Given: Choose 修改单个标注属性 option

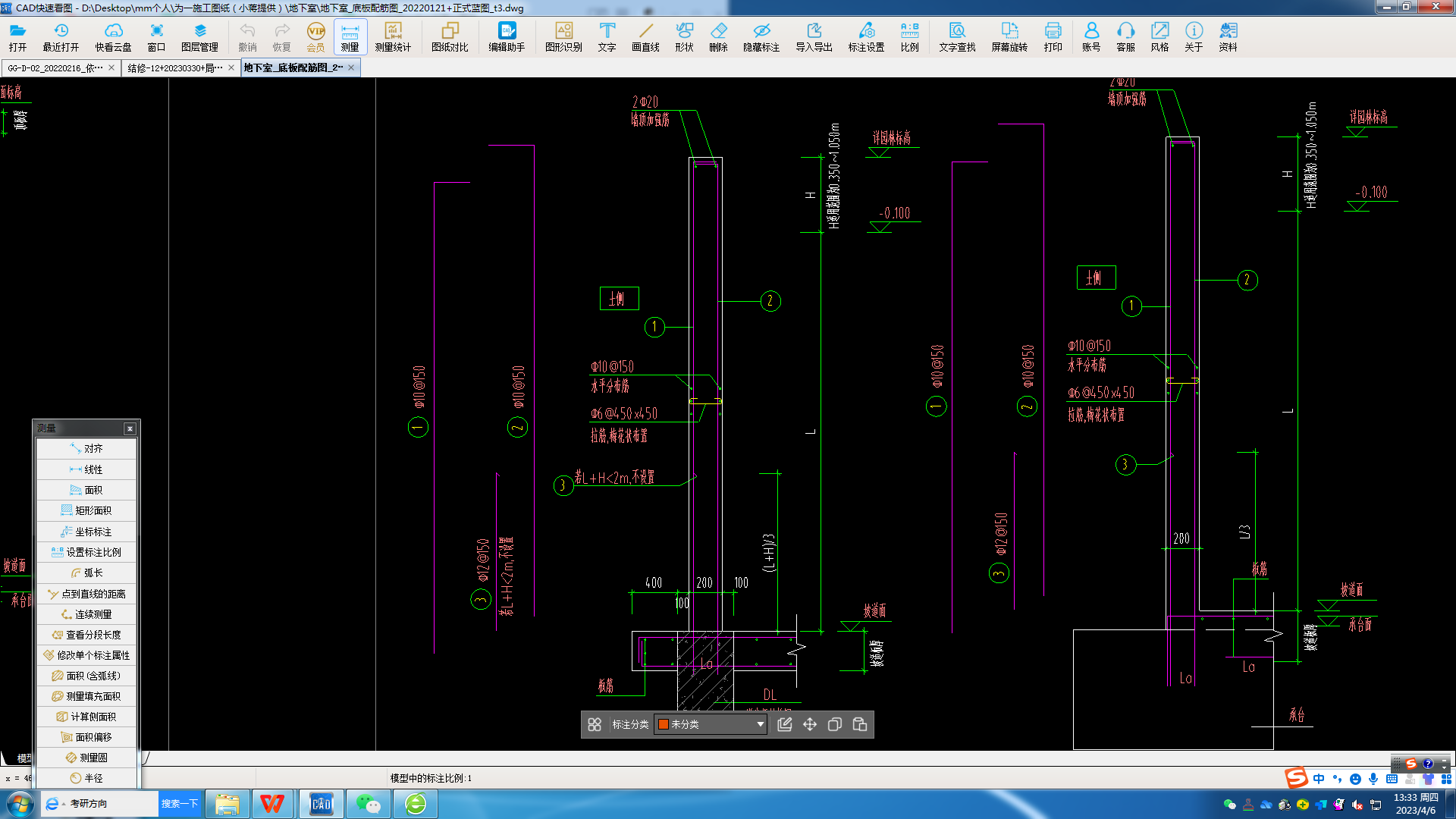Looking at the screenshot, I should click(86, 655).
